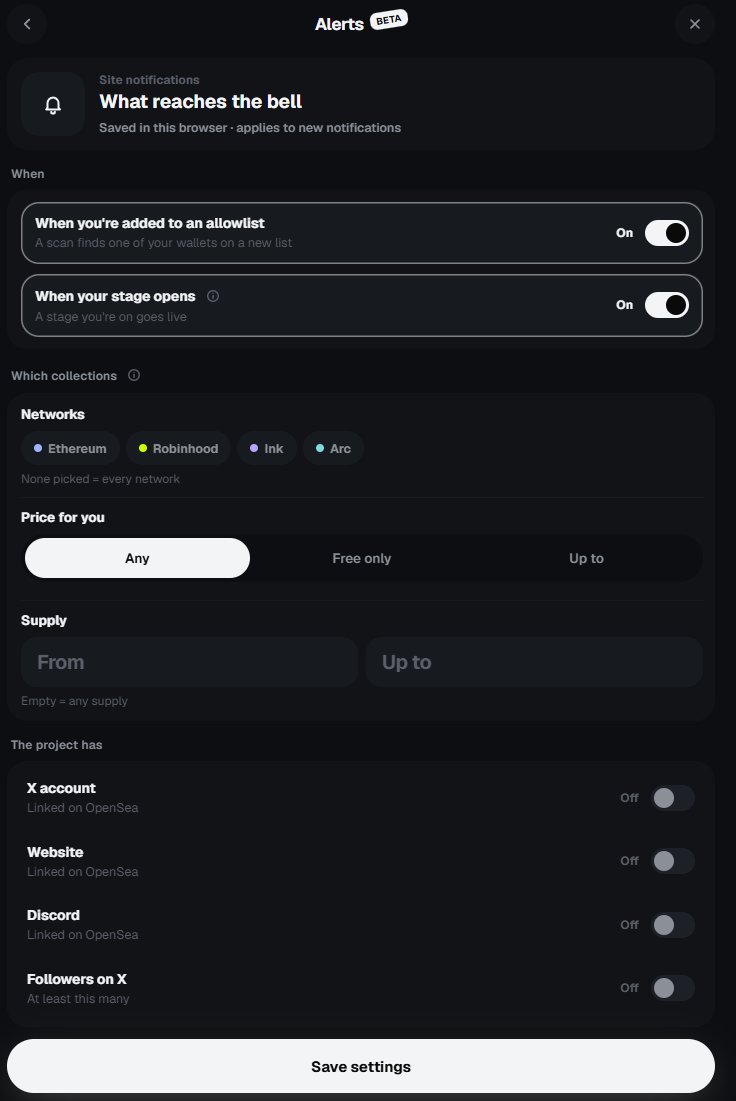Image resolution: width=736 pixels, height=1101 pixels.
Task: Select the Robinhood network chip
Action: click(x=178, y=448)
